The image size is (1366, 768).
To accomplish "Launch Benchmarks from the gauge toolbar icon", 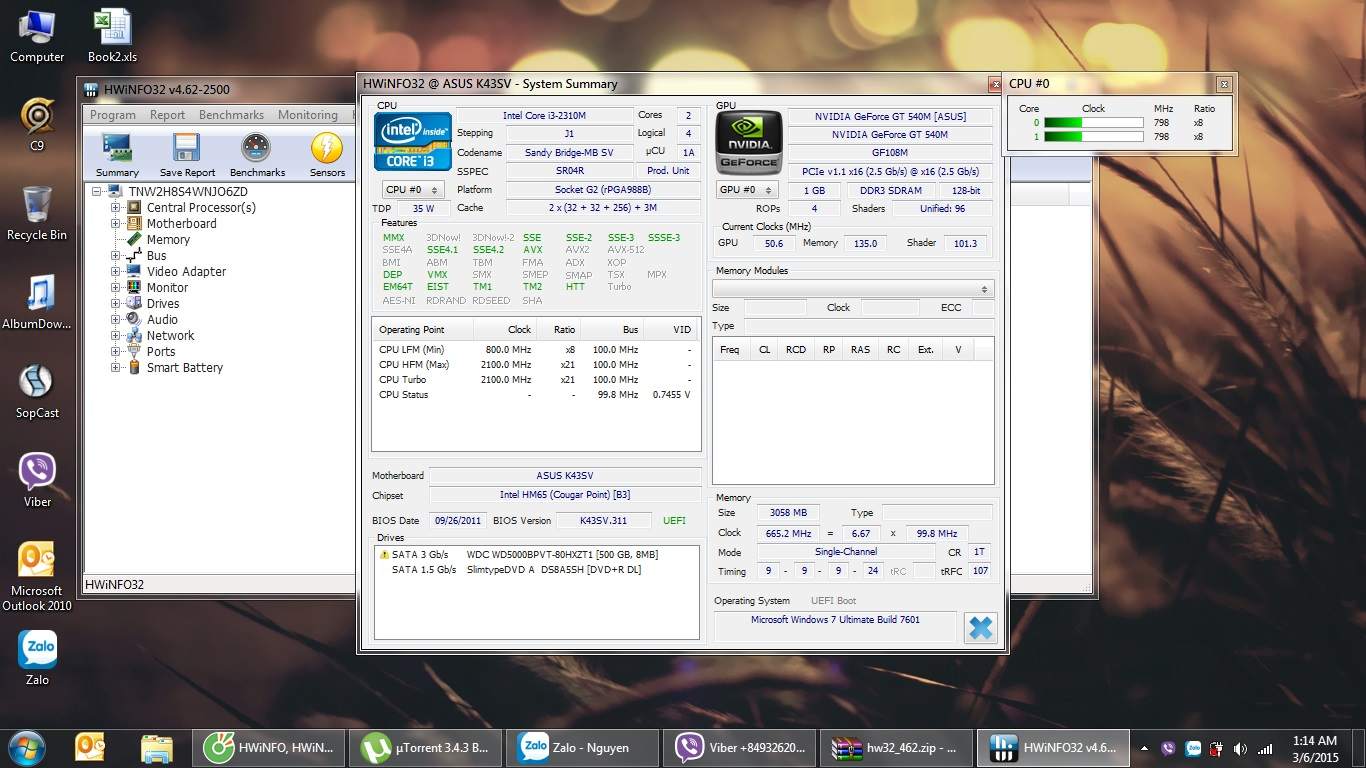I will (257, 149).
